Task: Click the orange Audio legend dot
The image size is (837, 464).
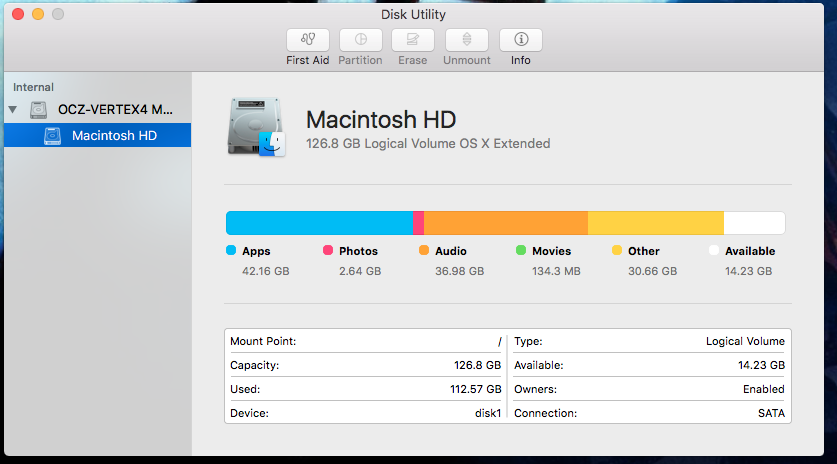Action: pos(424,250)
